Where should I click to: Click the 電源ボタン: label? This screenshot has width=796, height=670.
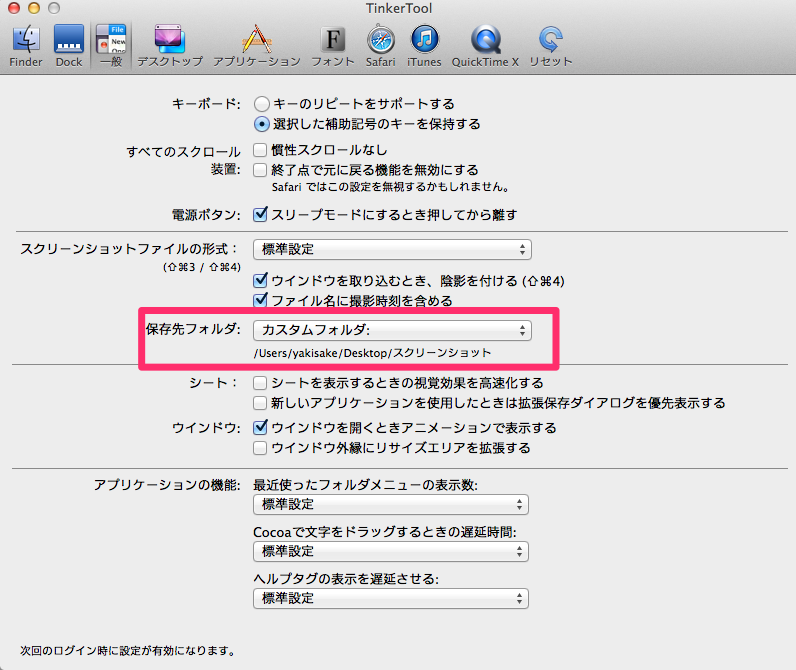pos(206,215)
